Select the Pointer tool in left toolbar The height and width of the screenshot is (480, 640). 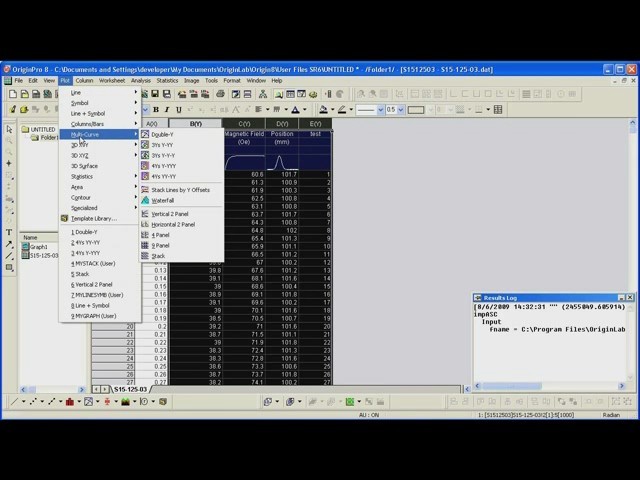[x=9, y=129]
